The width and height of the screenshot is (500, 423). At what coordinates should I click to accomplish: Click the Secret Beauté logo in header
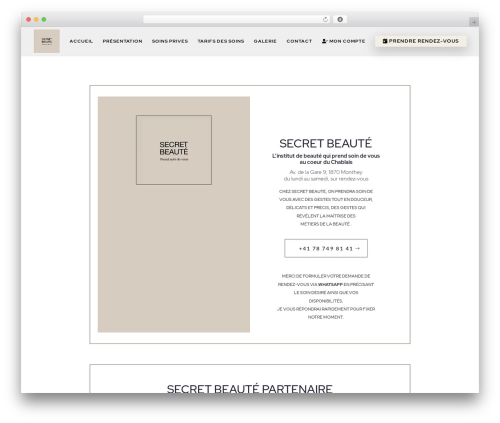click(47, 41)
